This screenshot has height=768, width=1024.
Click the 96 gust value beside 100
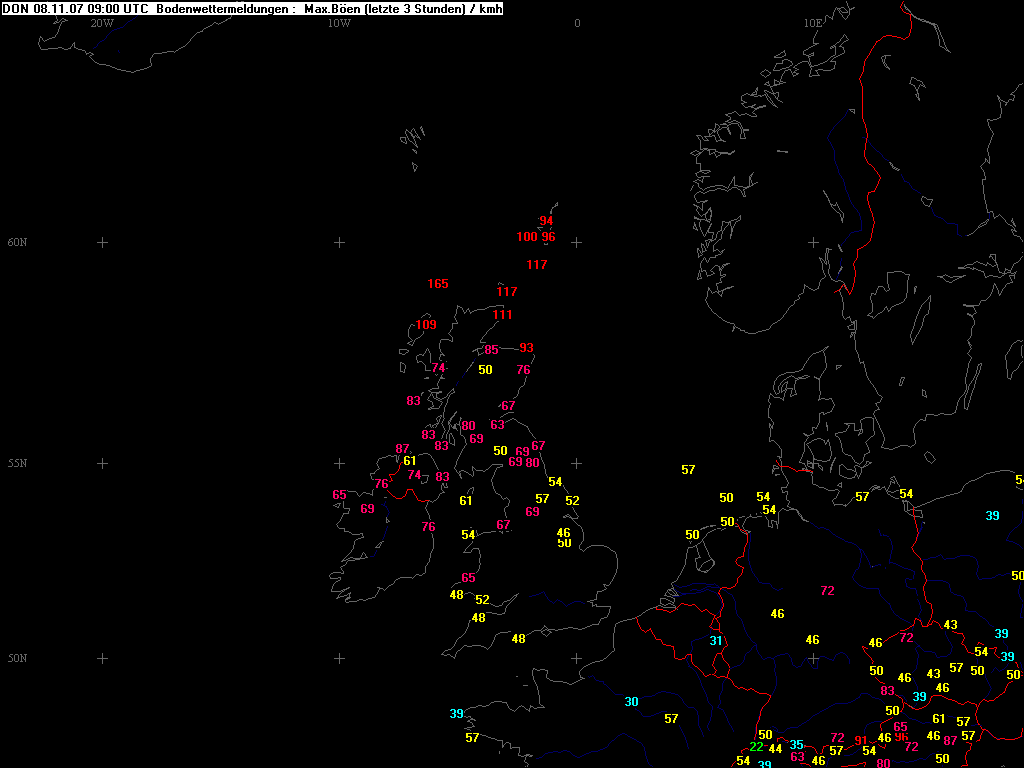[548, 237]
